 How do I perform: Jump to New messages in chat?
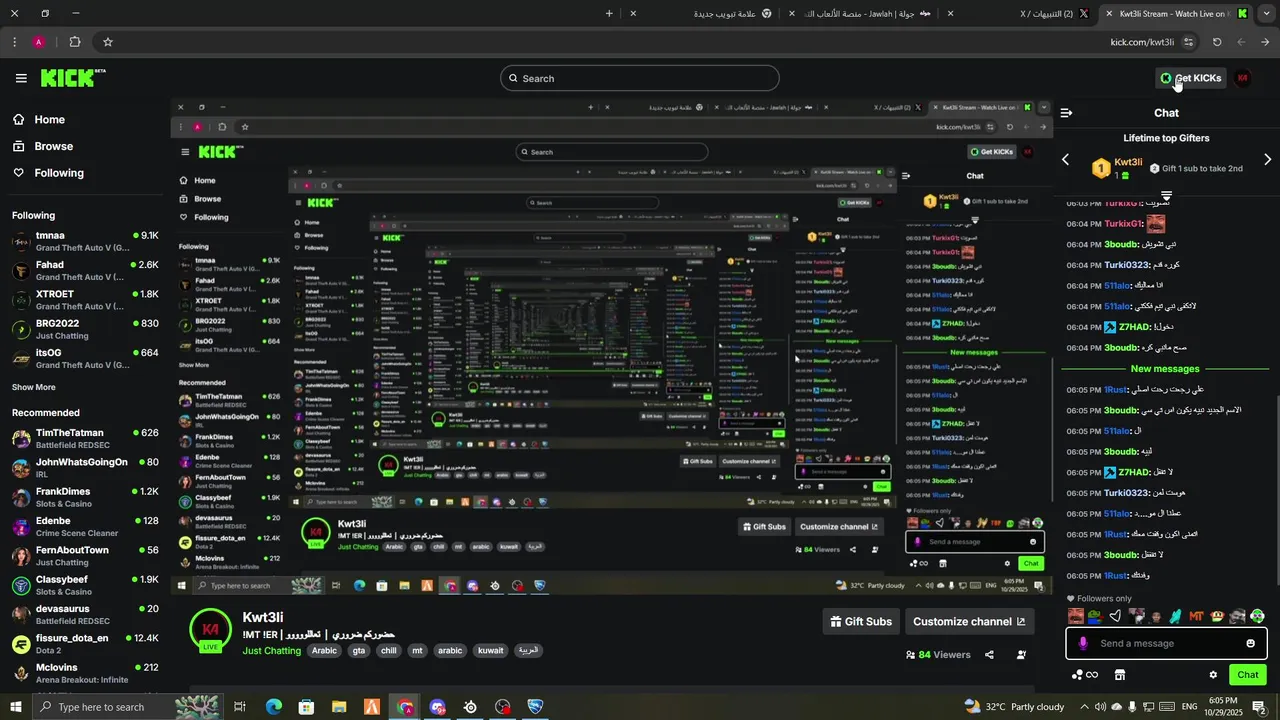click(1165, 369)
